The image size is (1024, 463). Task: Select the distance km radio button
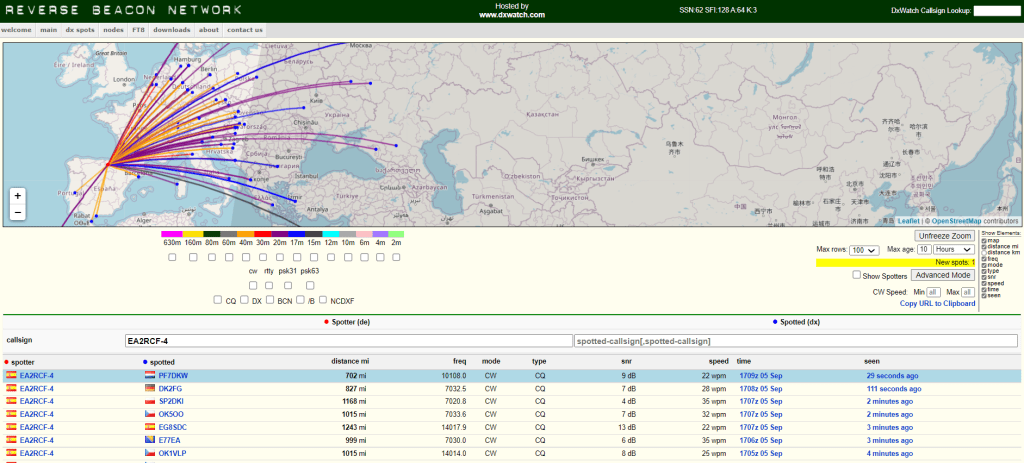pos(985,254)
